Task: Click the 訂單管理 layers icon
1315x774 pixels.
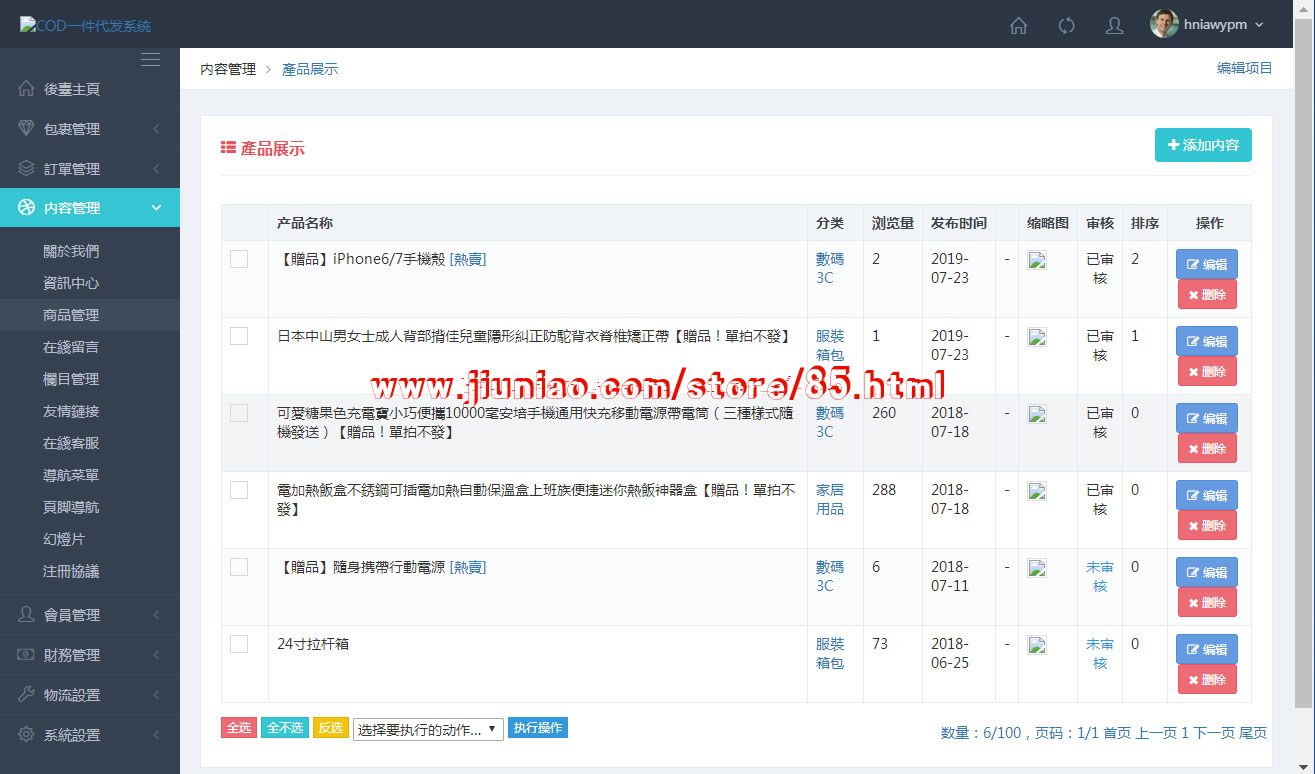Action: tap(26, 168)
